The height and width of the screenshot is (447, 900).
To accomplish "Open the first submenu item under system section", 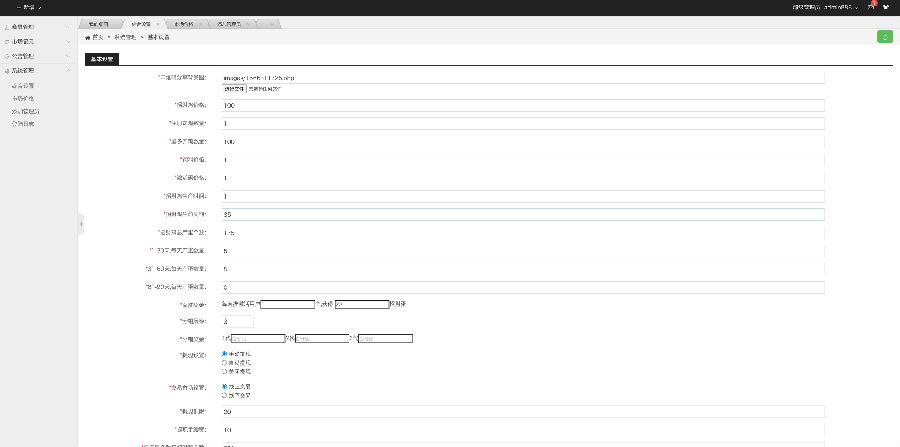I will 23,86.
